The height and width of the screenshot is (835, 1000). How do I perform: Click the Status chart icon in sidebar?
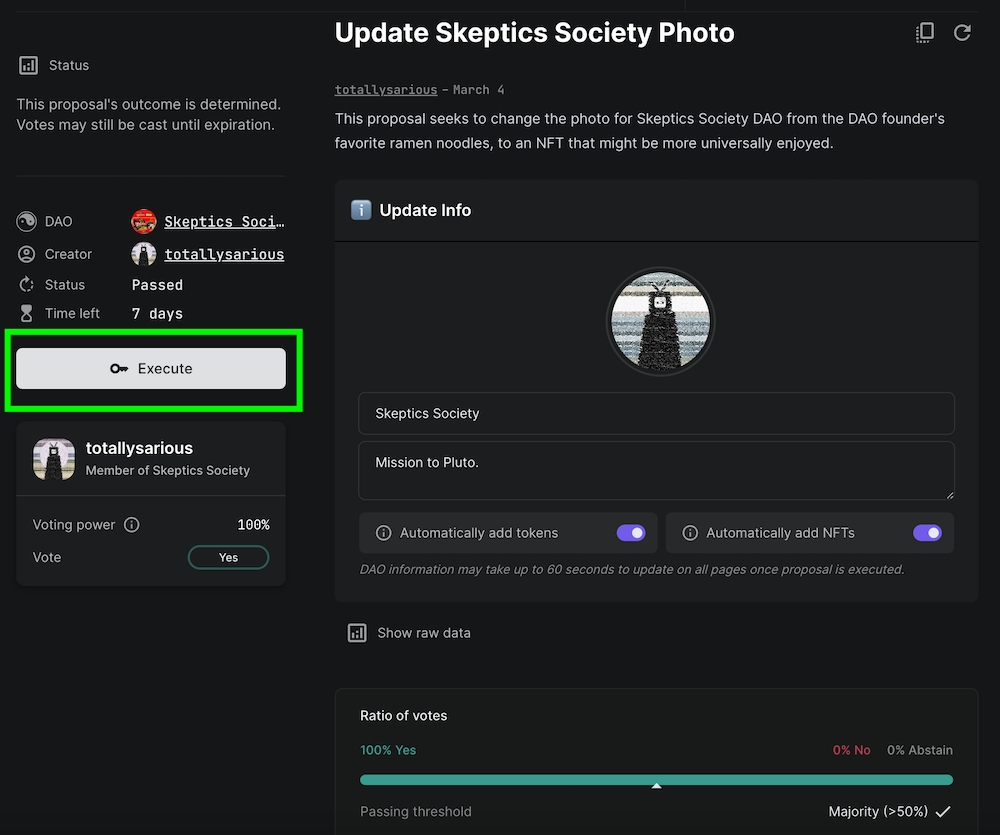tap(28, 66)
